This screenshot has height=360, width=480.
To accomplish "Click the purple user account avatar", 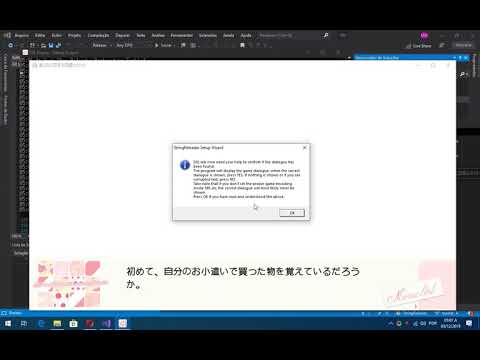I will [x=424, y=35].
